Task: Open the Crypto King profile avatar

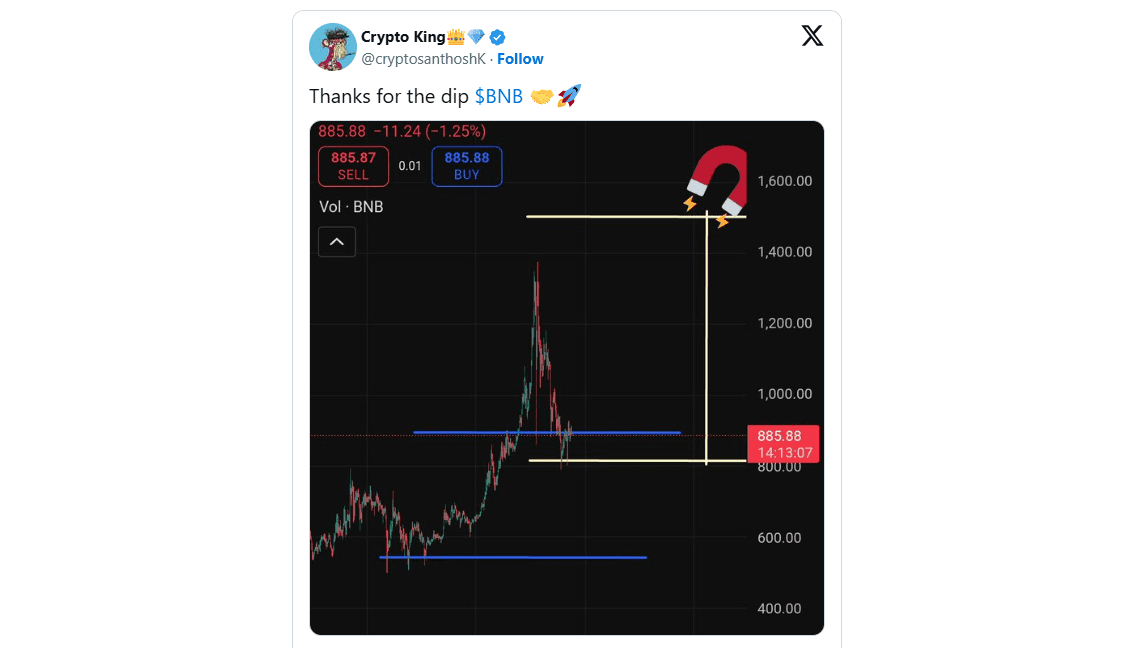Action: point(333,47)
